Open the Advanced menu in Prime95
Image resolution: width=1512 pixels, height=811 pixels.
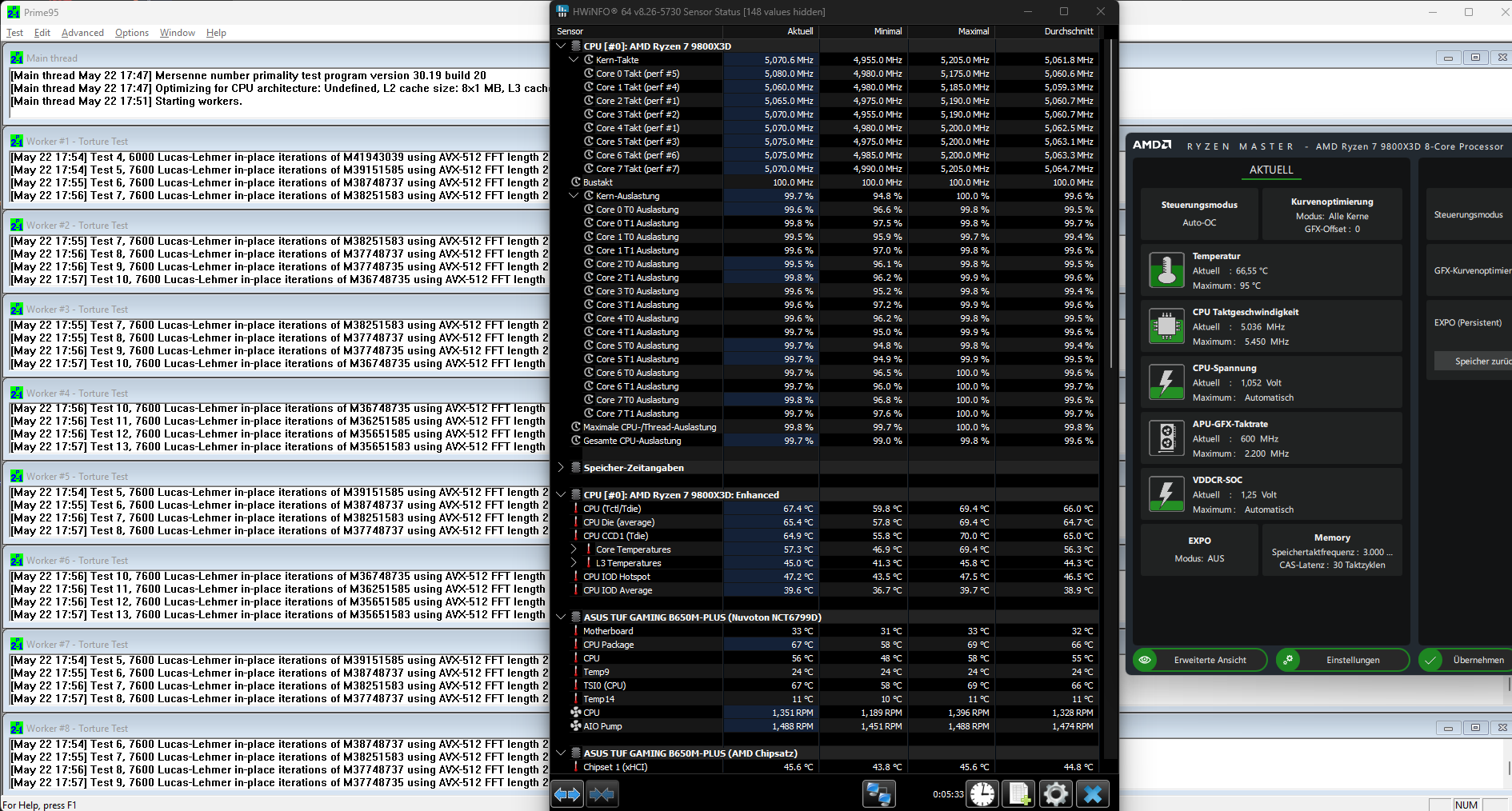[x=82, y=33]
